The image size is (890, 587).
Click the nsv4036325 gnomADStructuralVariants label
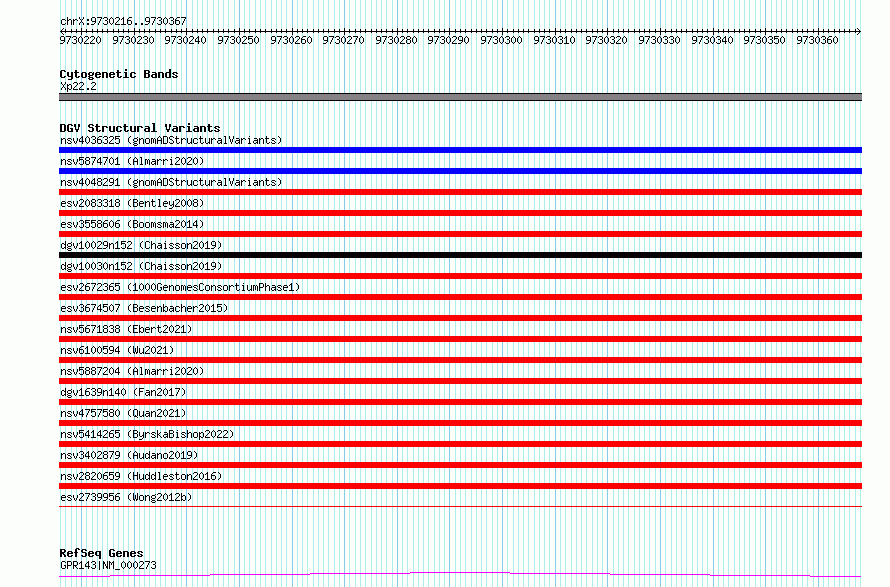tap(171, 140)
